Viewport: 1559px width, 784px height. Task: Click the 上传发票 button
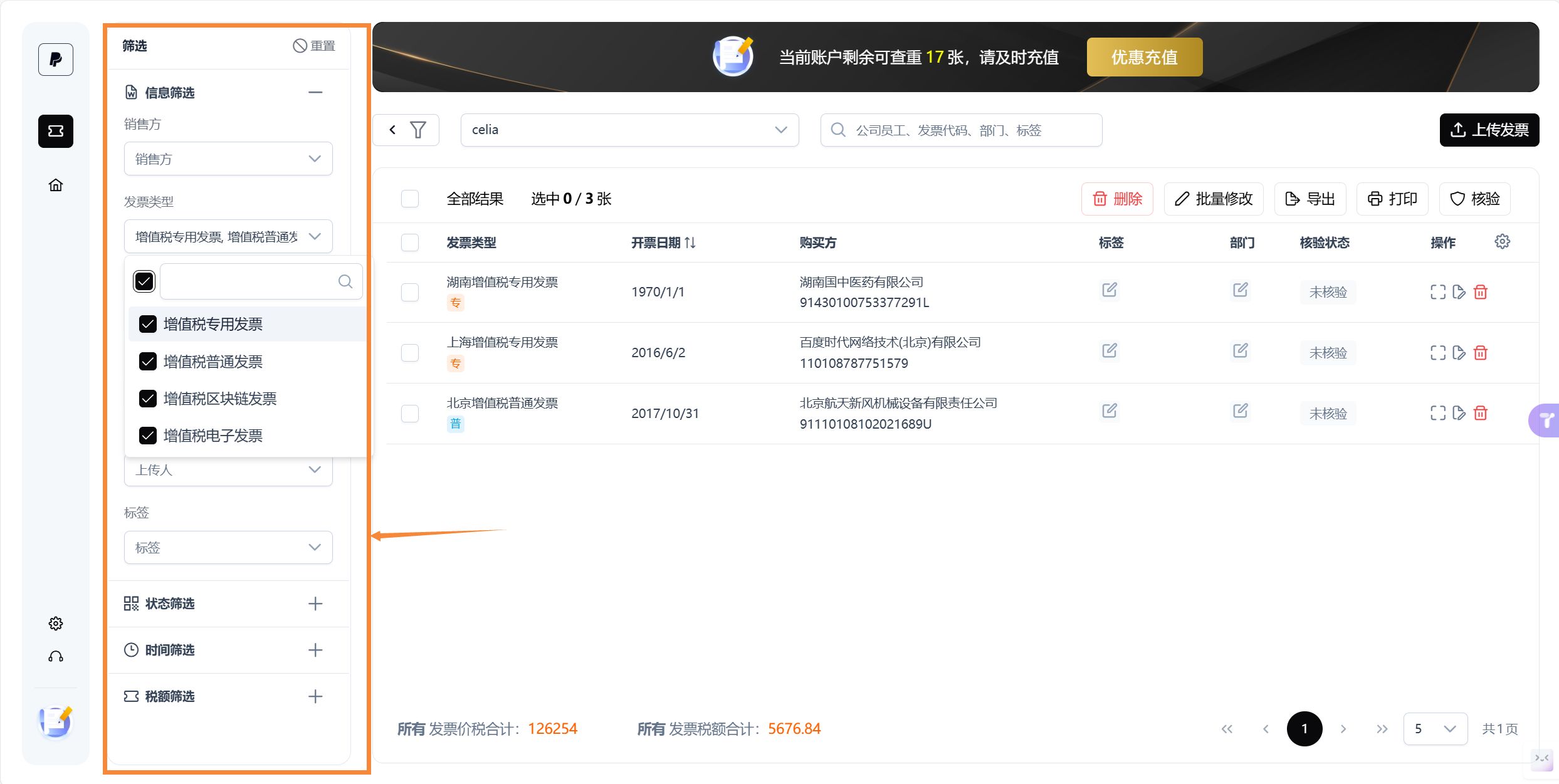[1489, 130]
